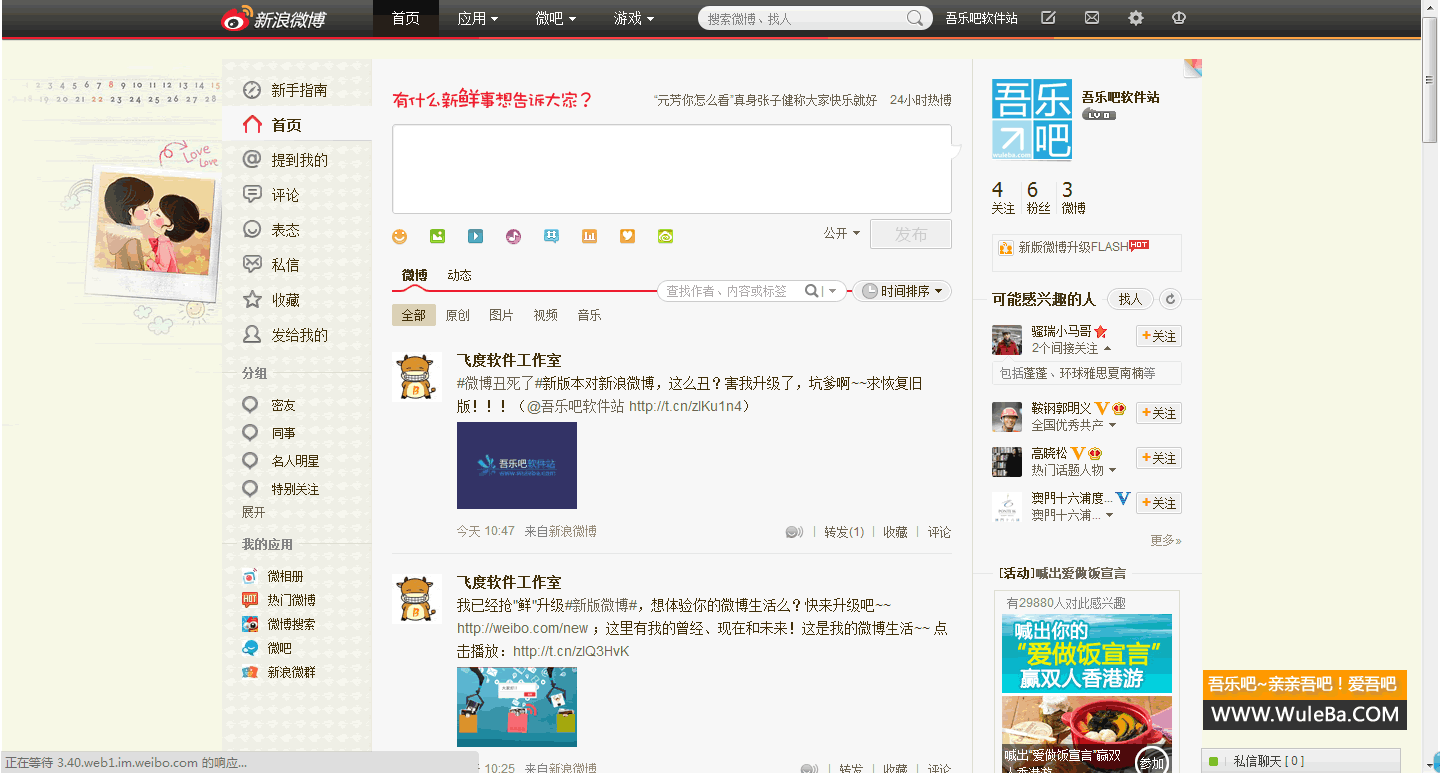
Task: Open the 微吧 dropdown in top navigation
Action: [x=555, y=18]
